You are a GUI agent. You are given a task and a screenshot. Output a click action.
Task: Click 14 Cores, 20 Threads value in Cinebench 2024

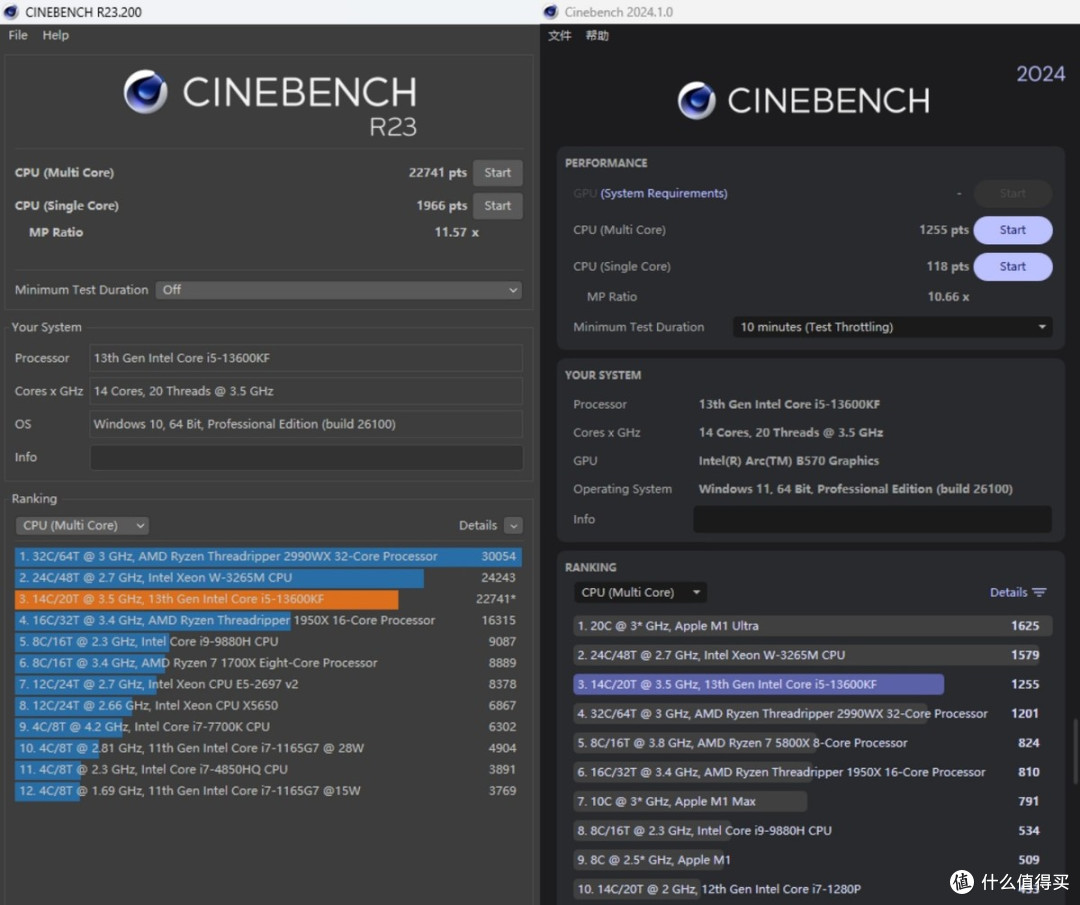(791, 433)
